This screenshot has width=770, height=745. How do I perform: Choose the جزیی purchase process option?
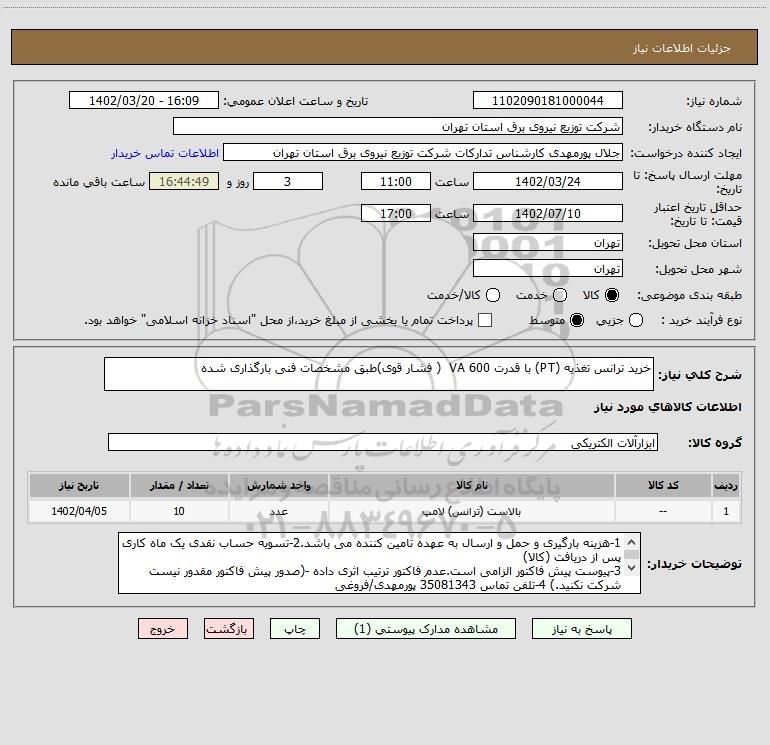[x=635, y=320]
